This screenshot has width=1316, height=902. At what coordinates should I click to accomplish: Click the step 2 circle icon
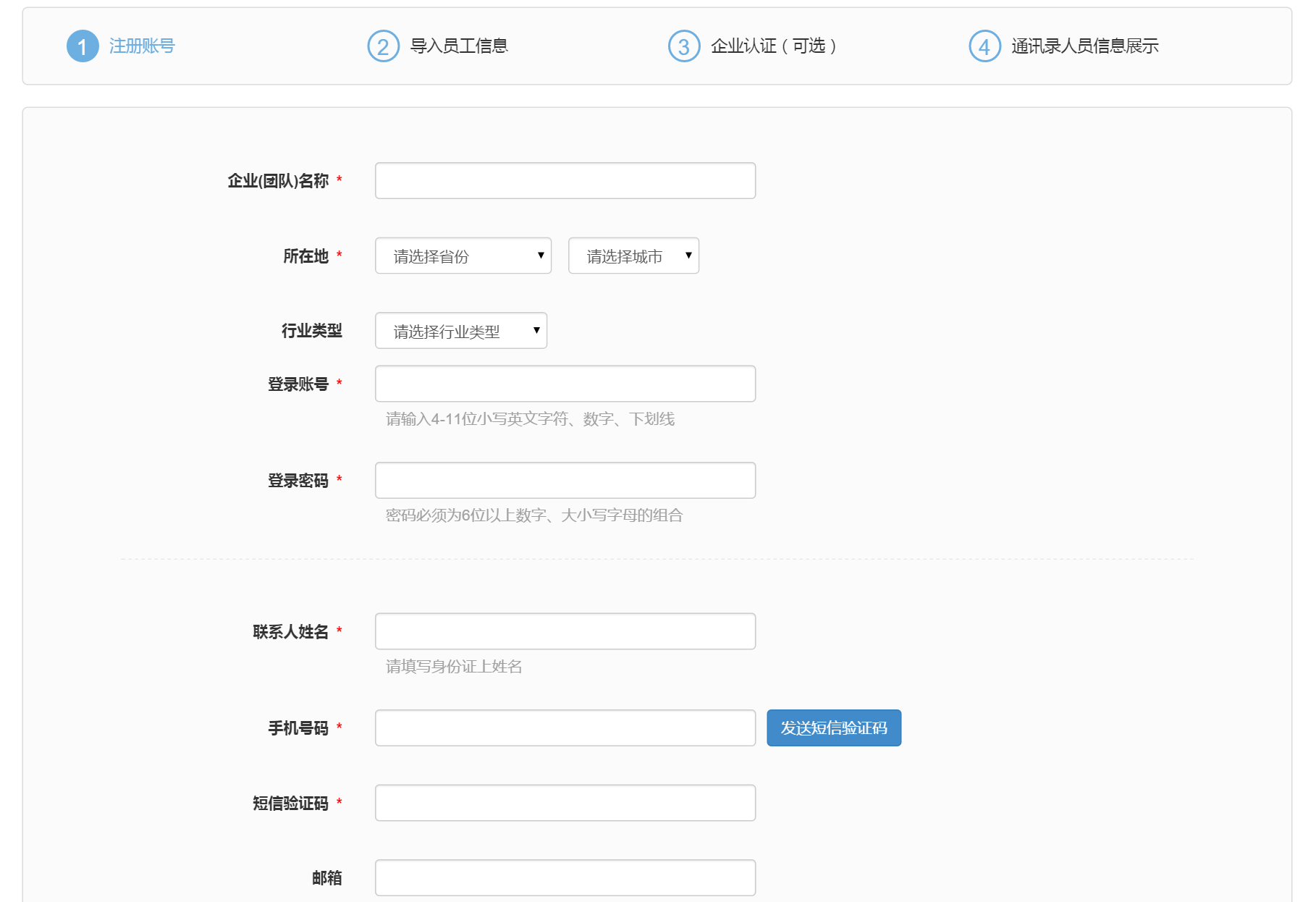point(384,46)
